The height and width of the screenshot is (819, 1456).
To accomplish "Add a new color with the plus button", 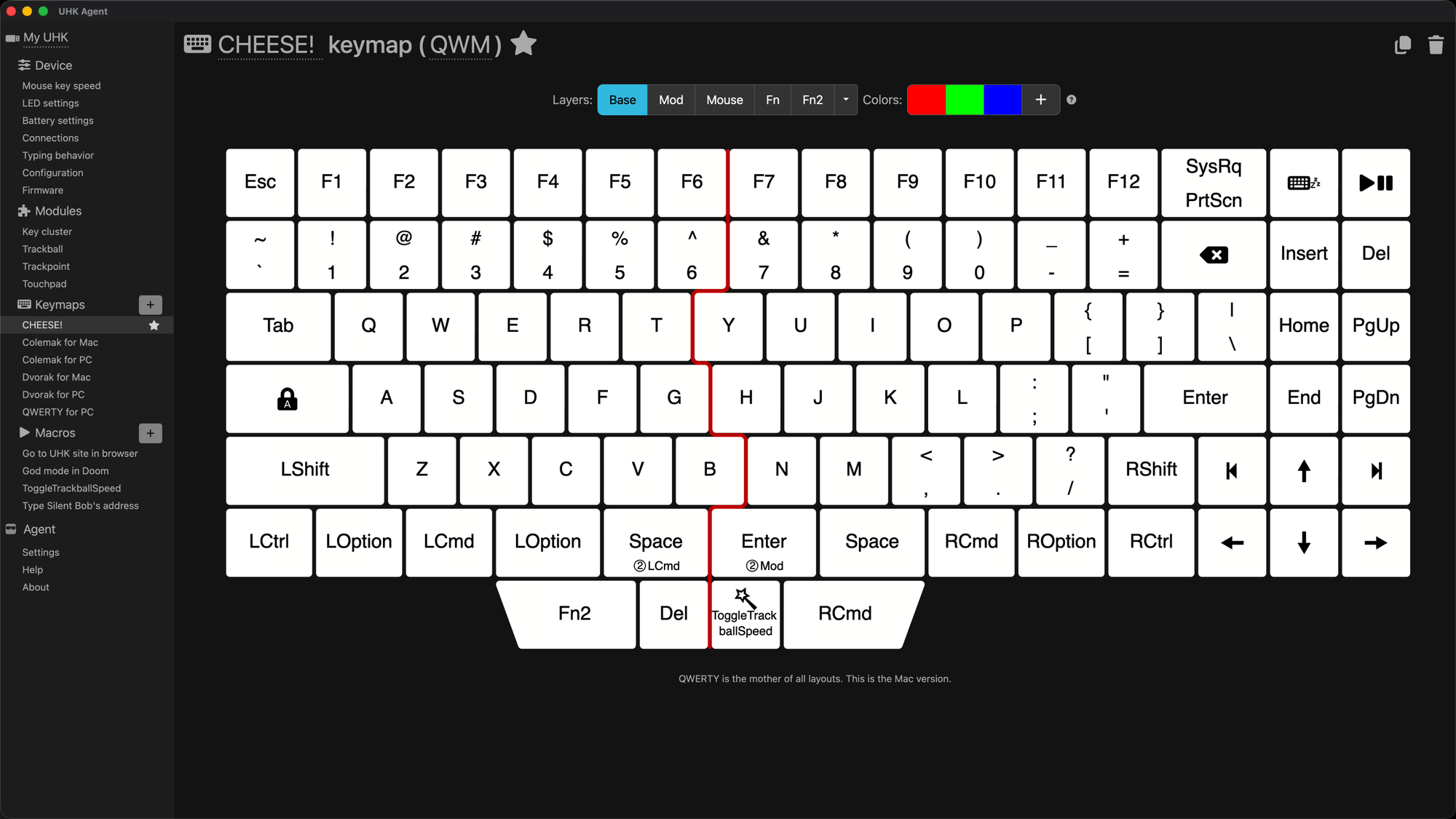I will 1041,100.
